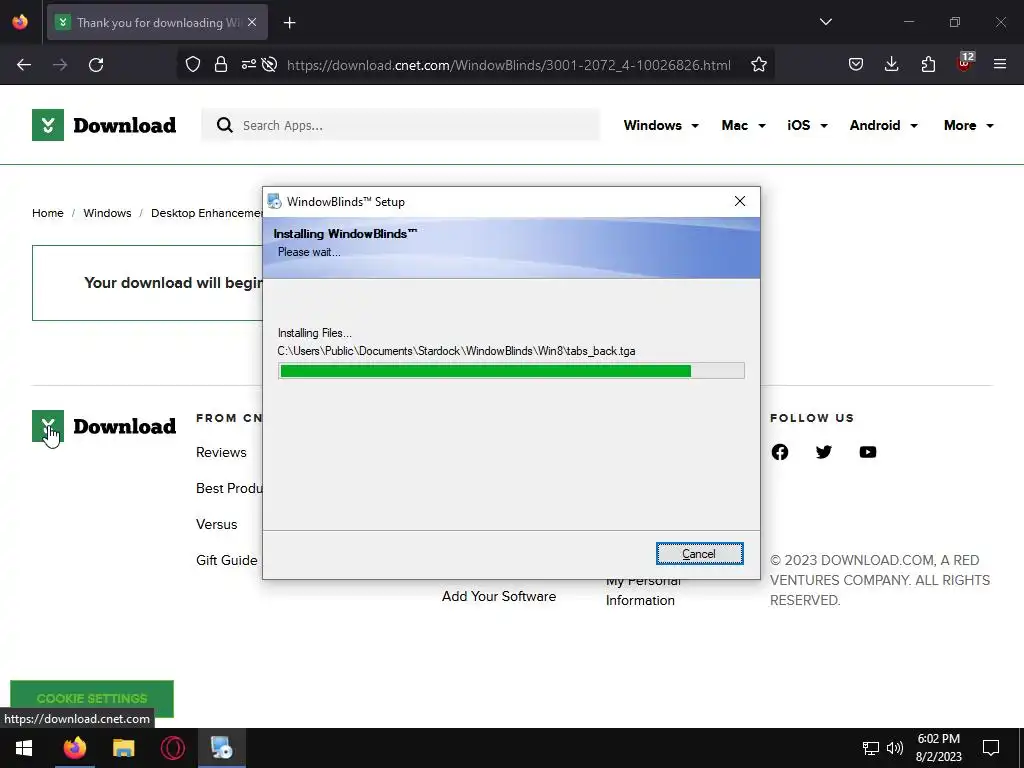Click the shield tracking protection icon
The image size is (1024, 768).
point(193,65)
